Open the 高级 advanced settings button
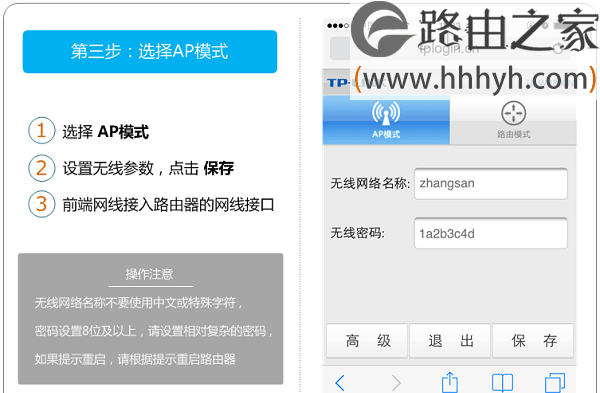Image resolution: width=600 pixels, height=393 pixels. [x=367, y=341]
